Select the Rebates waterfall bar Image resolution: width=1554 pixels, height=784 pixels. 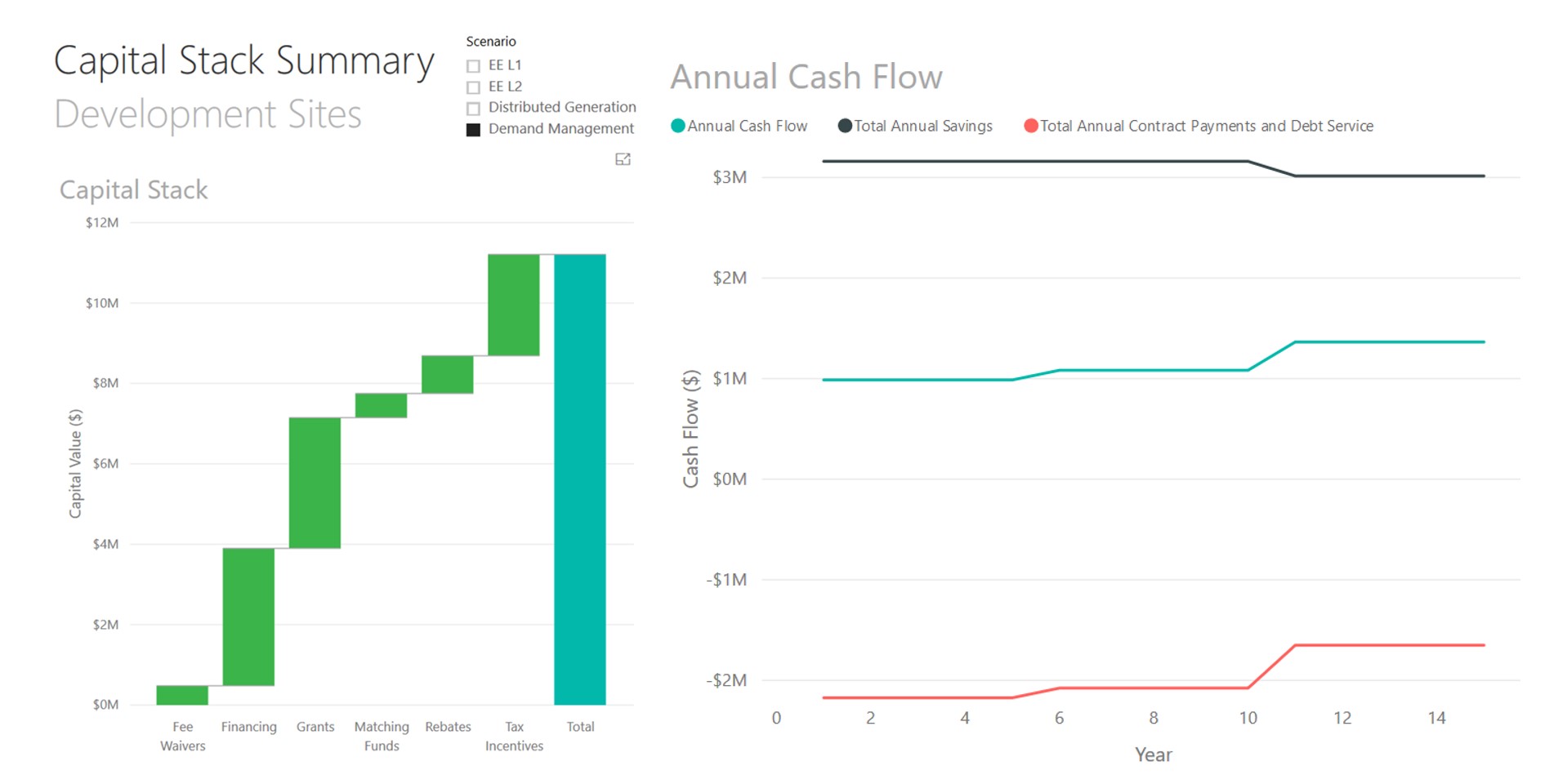(x=447, y=375)
